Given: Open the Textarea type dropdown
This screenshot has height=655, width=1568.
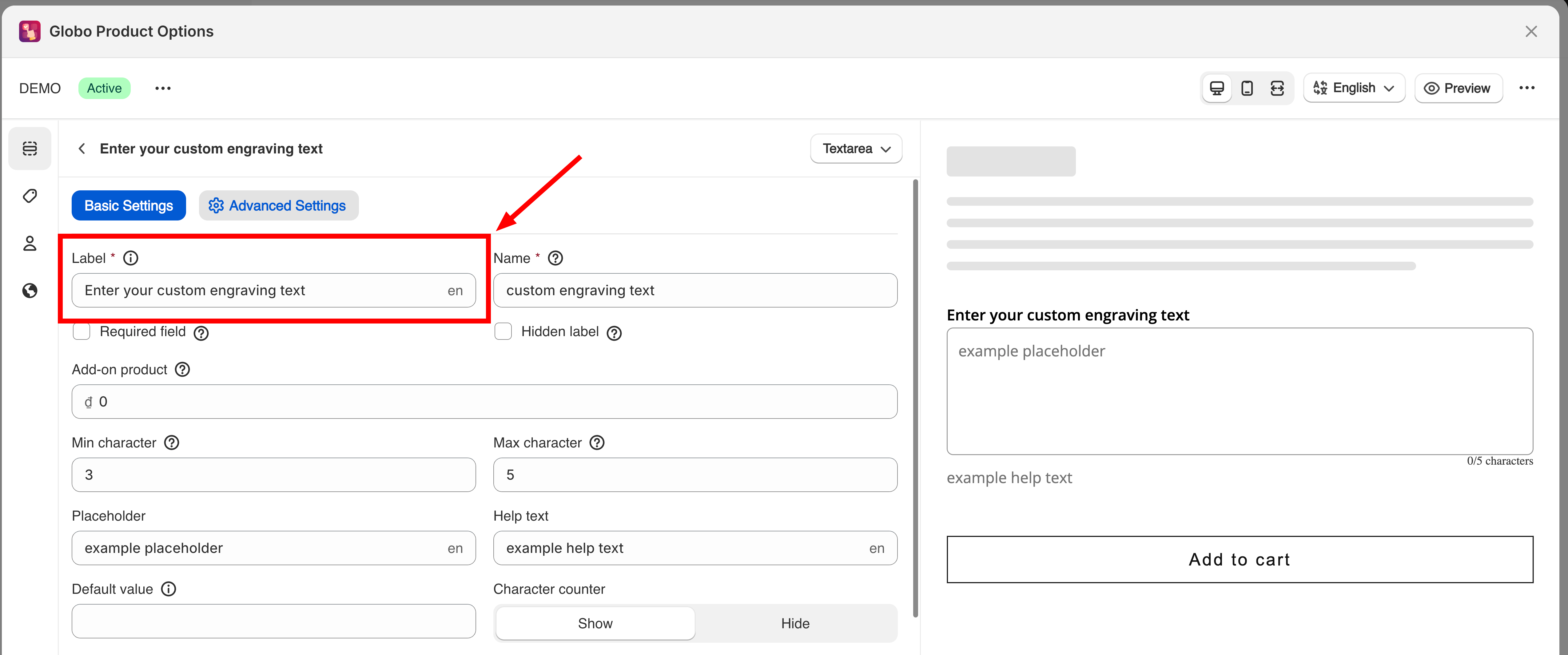Looking at the screenshot, I should click(x=856, y=149).
